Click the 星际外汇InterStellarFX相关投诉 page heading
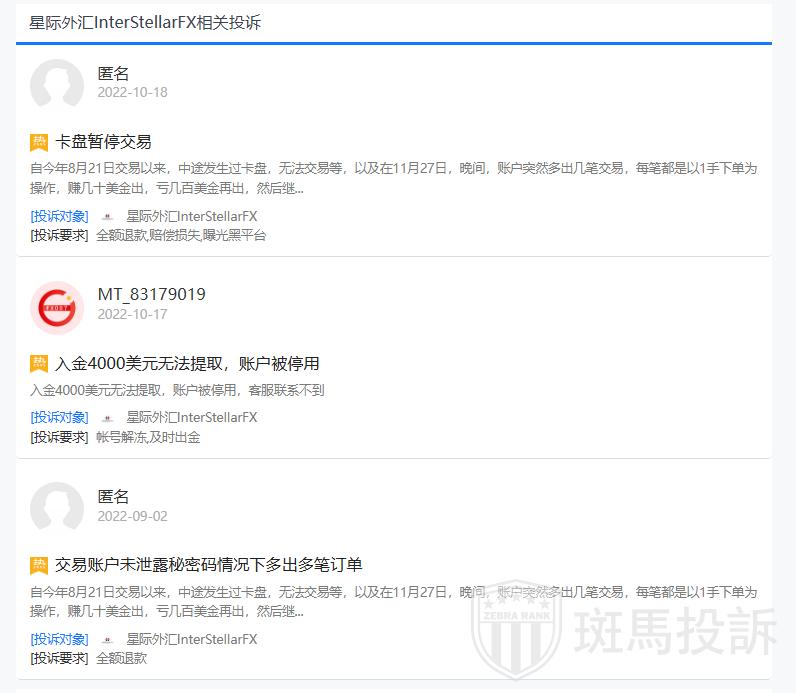The image size is (796, 693). 145,22
